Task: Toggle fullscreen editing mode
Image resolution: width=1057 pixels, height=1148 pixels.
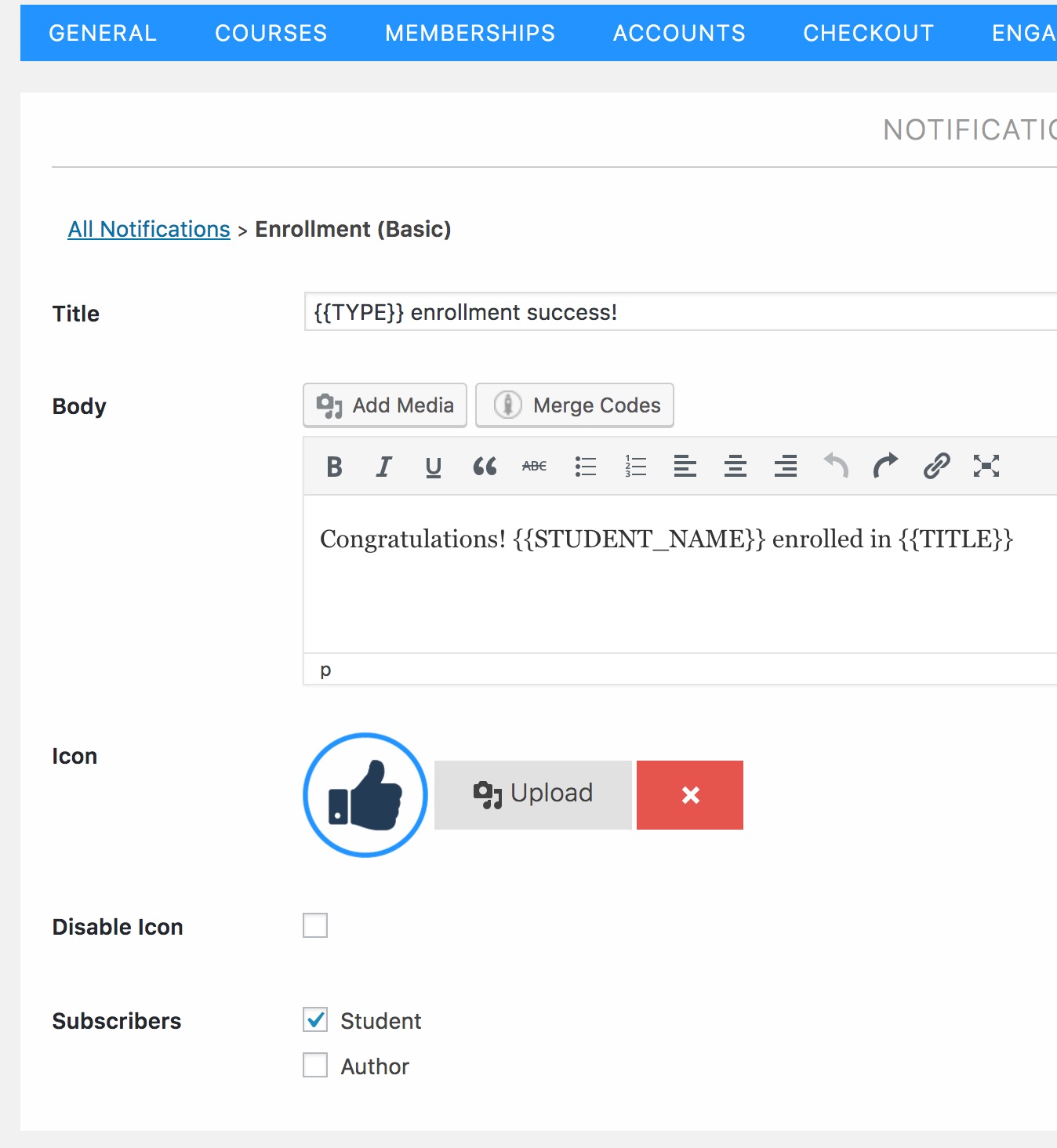Action: click(x=986, y=466)
